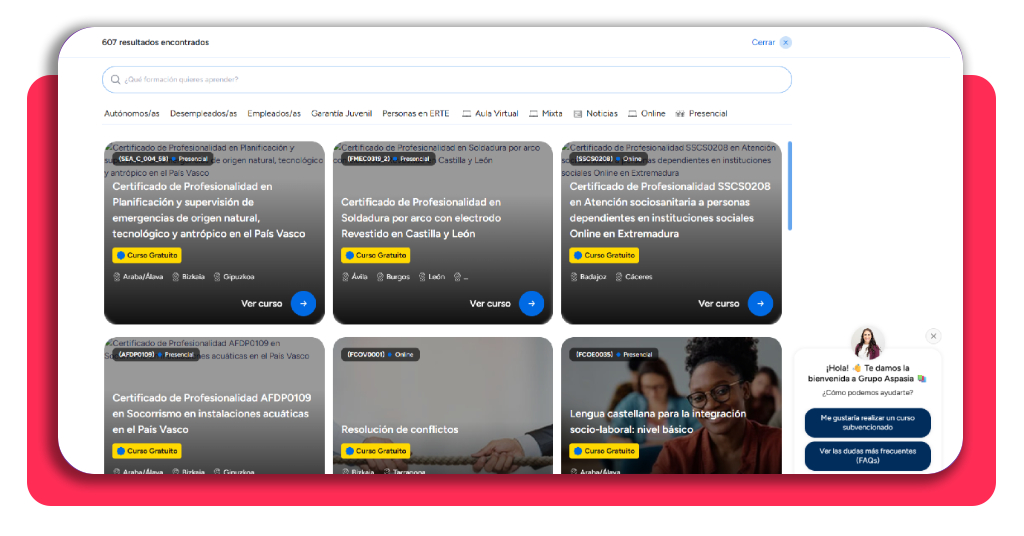Filter by Desempleados/as
The height and width of the screenshot is (536, 1024).
click(203, 114)
